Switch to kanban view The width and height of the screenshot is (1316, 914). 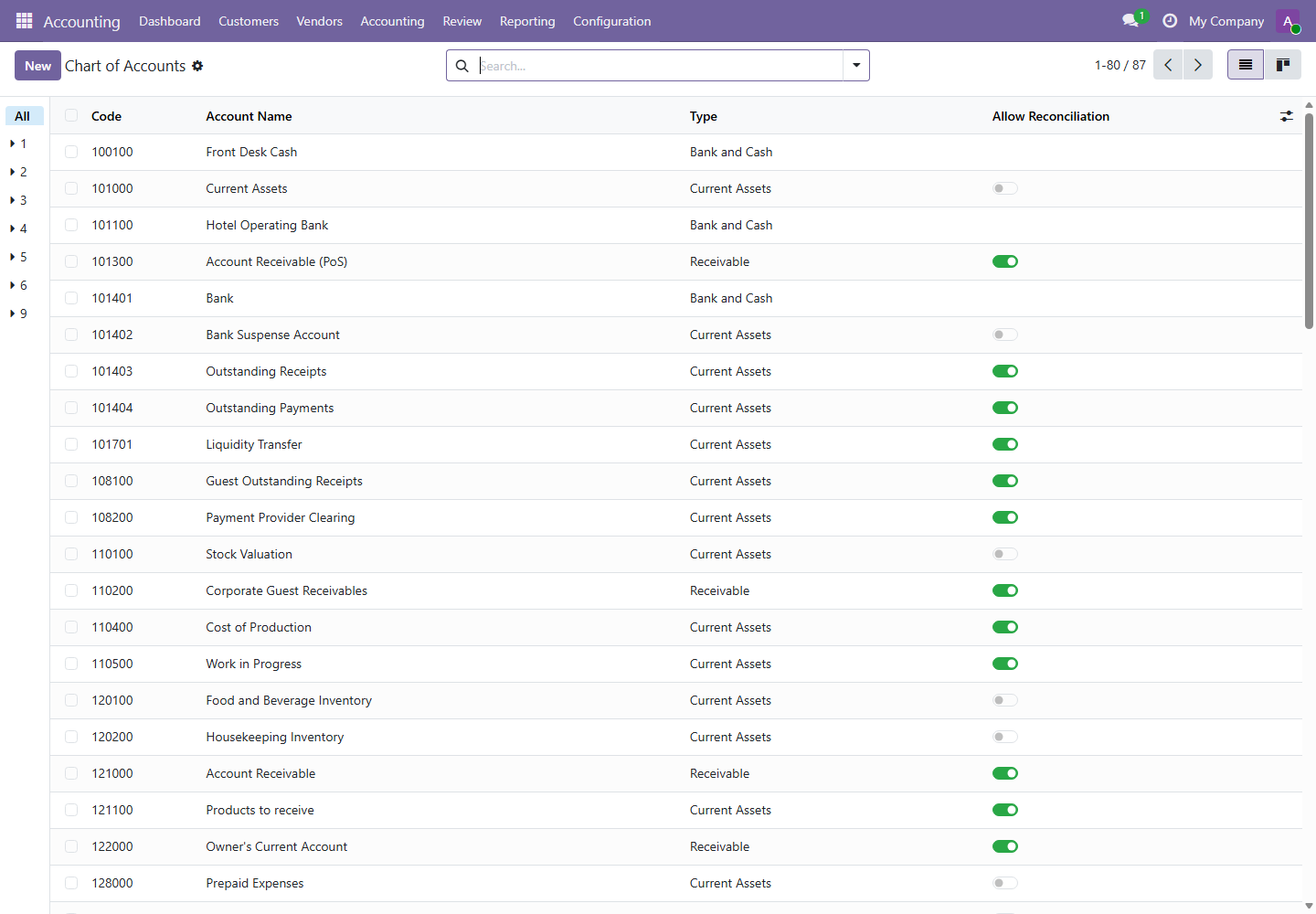coord(1283,65)
